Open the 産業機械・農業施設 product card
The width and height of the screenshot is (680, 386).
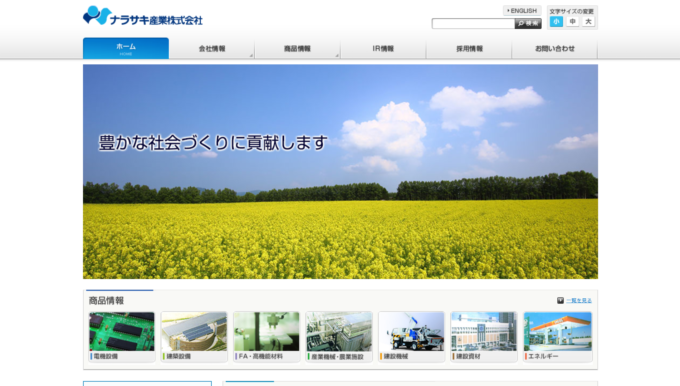click(339, 337)
